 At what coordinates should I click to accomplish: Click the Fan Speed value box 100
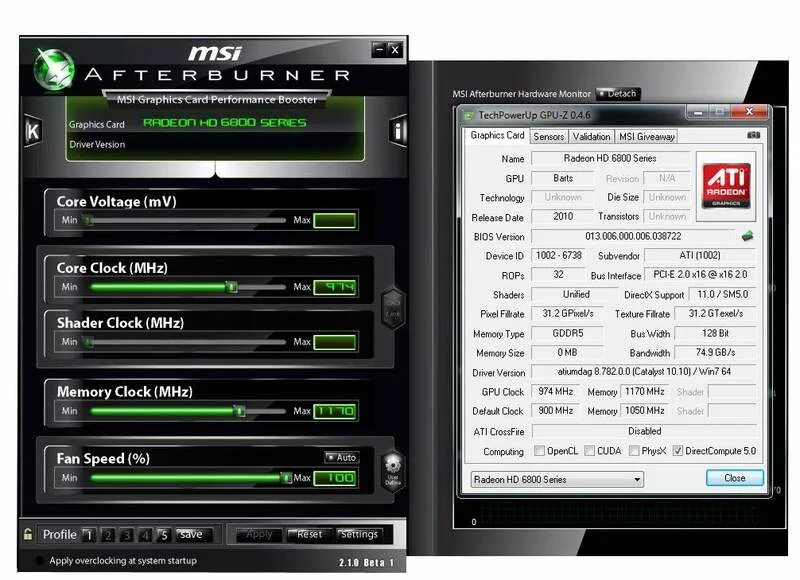(x=335, y=478)
